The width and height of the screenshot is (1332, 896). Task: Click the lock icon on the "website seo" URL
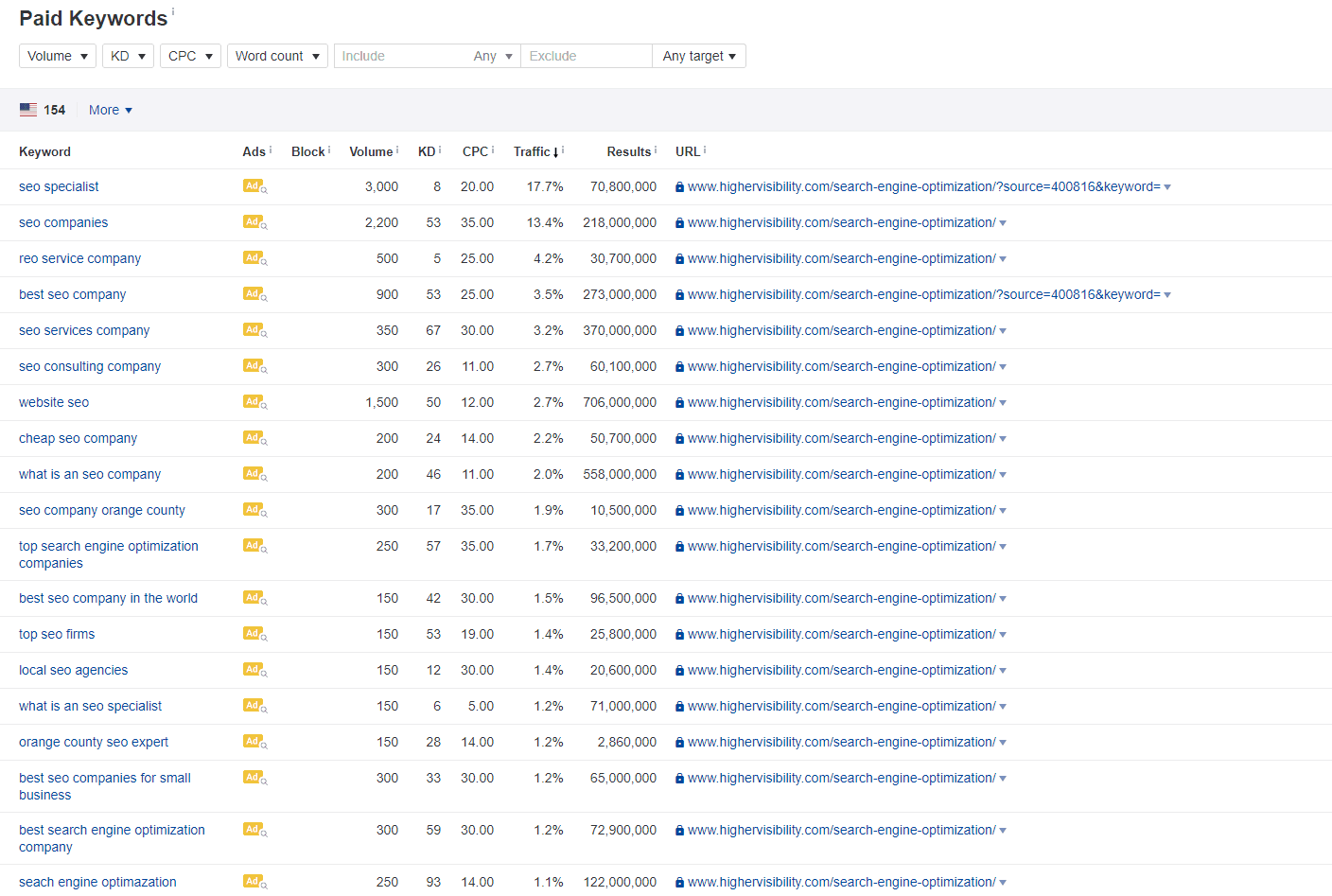678,402
